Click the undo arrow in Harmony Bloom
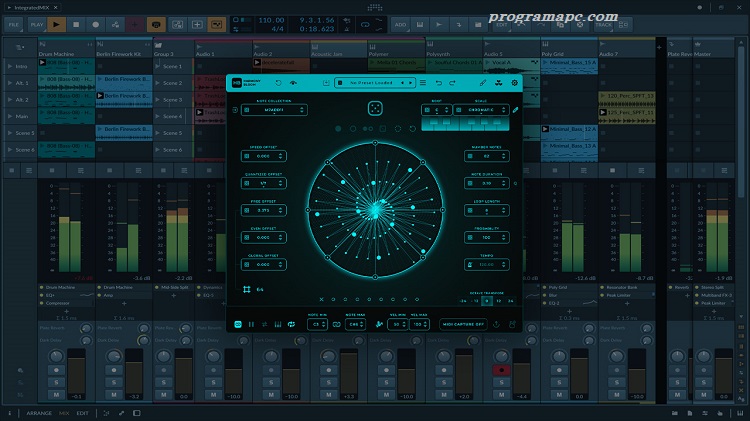 438,83
